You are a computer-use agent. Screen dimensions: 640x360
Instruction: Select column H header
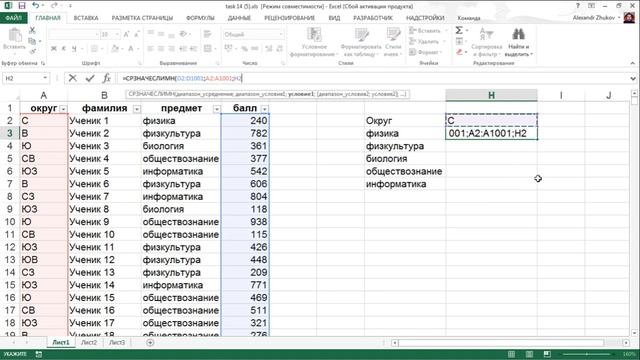coord(491,95)
